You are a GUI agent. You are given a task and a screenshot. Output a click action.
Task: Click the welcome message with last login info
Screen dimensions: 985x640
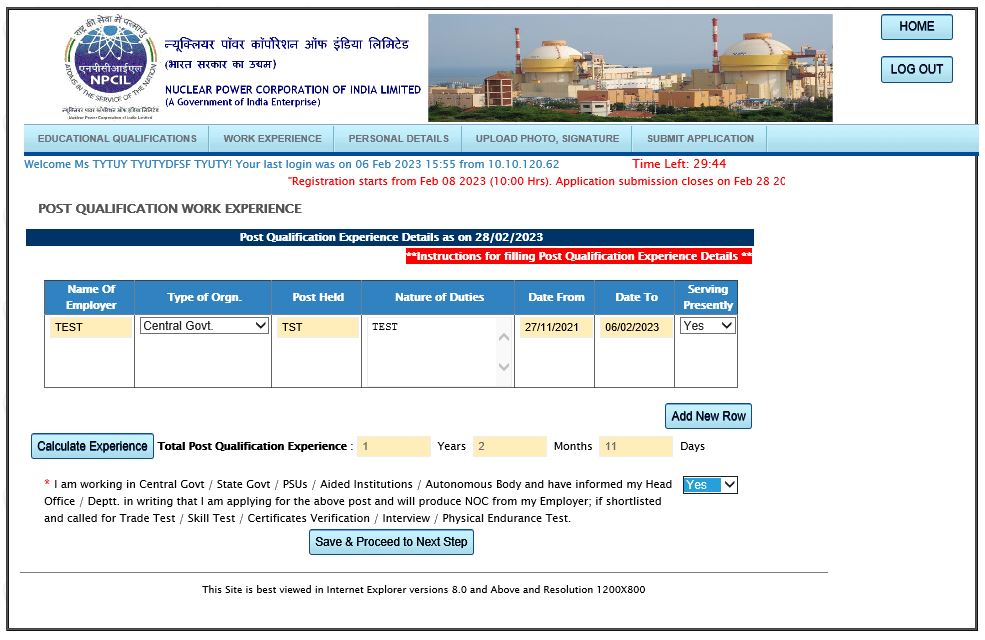click(291, 165)
